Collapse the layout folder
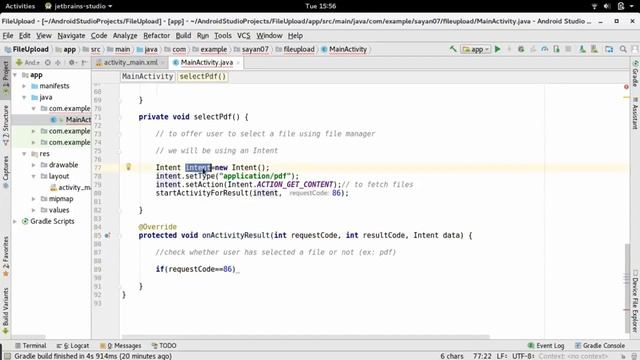 (x=33, y=176)
